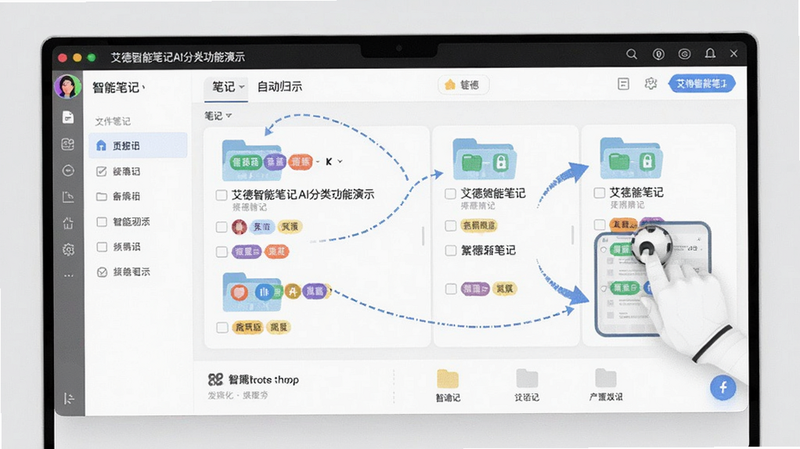Screen dimensions: 800x449
Task: Tick the 繁德新笔记 checkbox in middle card
Action: (451, 251)
